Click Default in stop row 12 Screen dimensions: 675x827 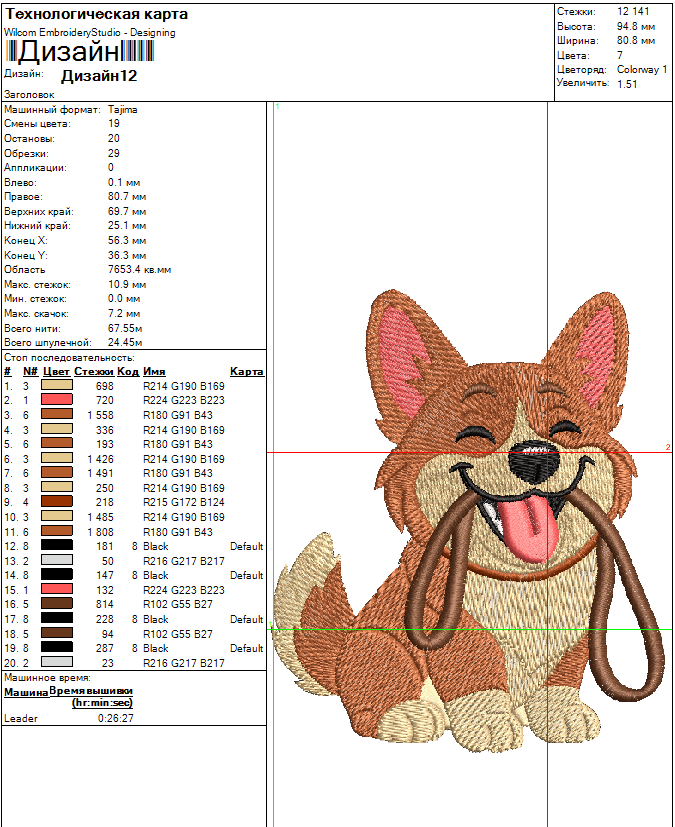click(x=246, y=546)
